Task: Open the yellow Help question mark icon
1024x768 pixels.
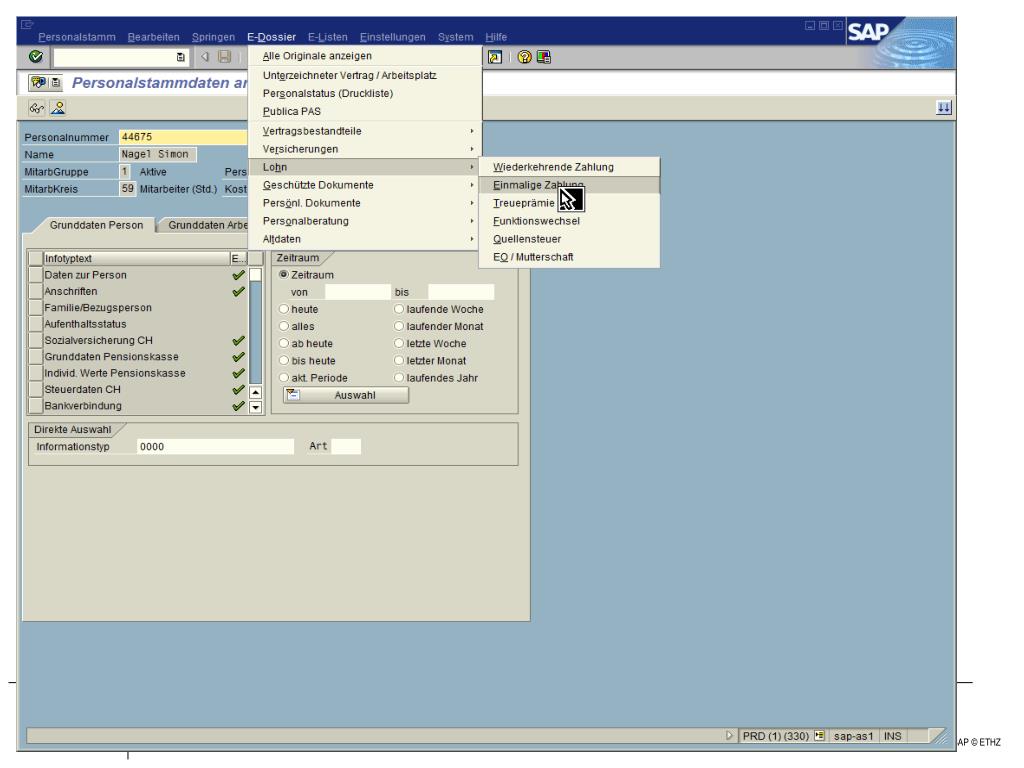Action: [x=524, y=57]
